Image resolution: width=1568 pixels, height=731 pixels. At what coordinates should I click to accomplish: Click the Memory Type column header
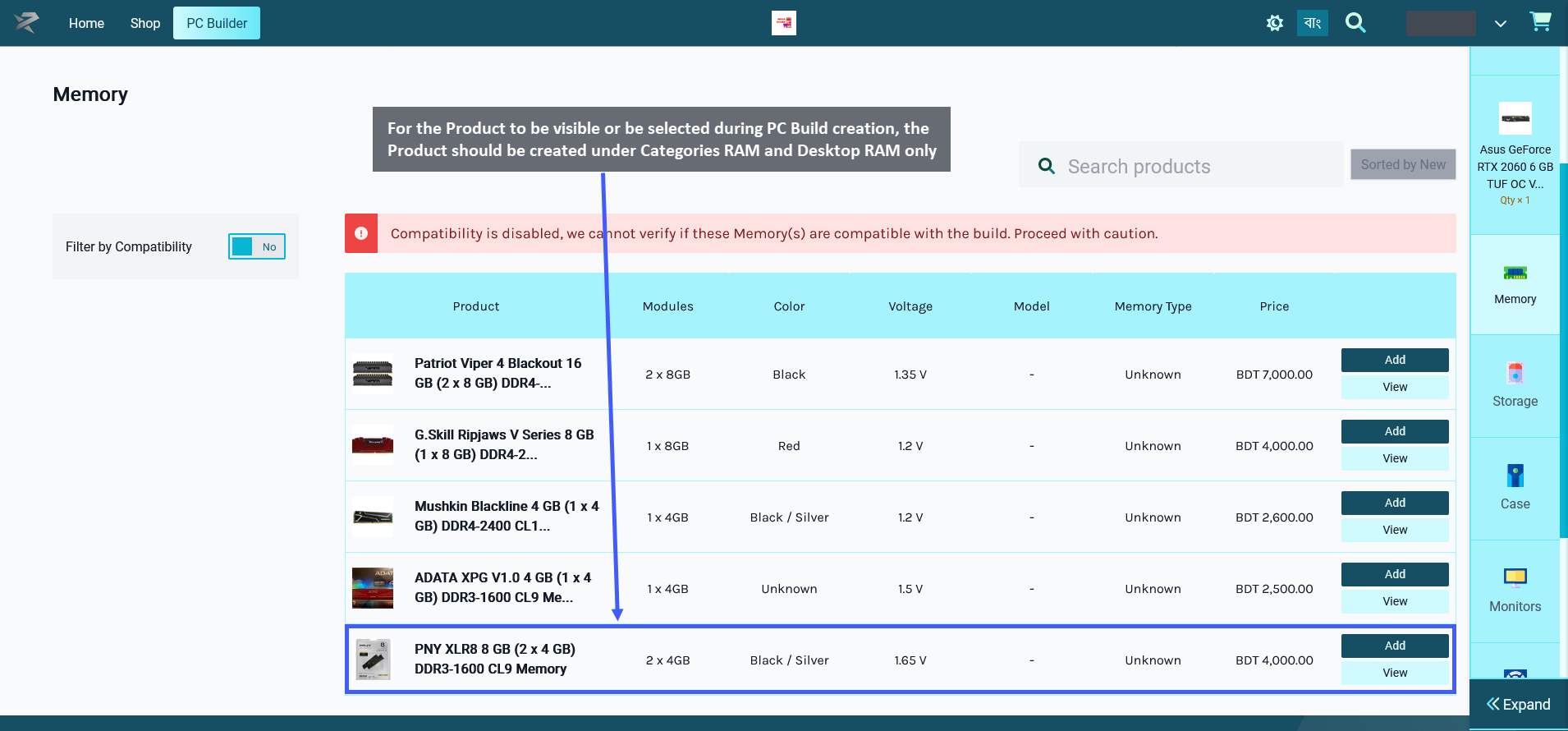tap(1153, 306)
